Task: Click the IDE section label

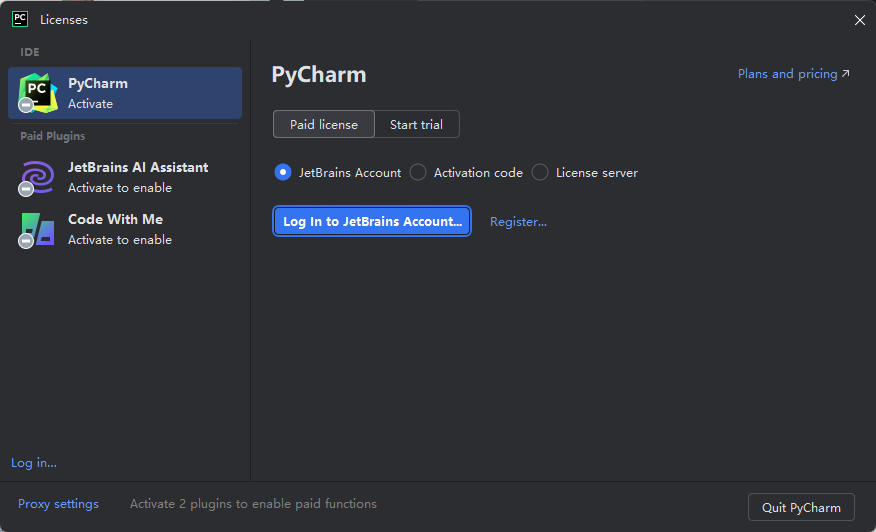Action: [30, 52]
